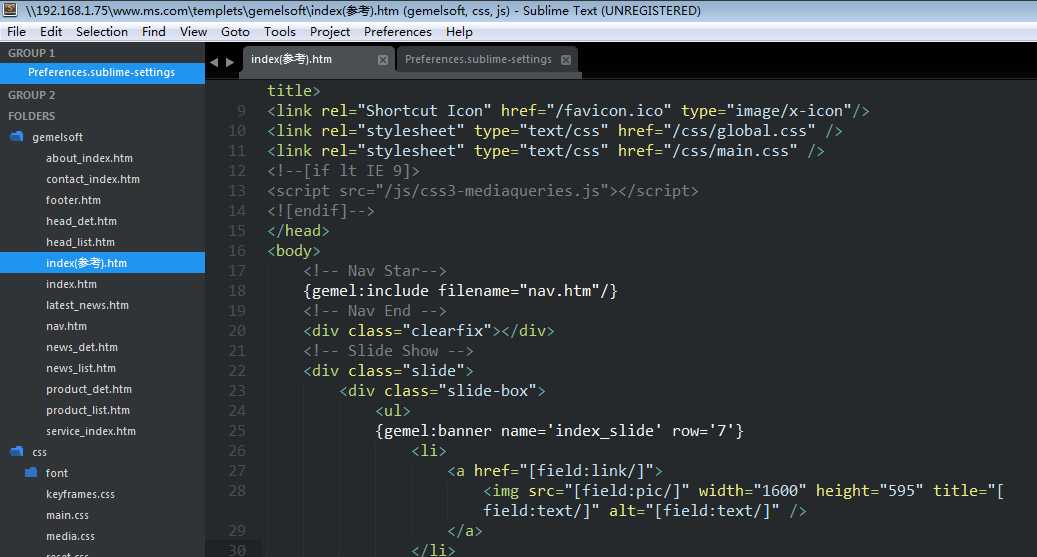The image size is (1037, 557).
Task: Open nav.htm in sidebar
Action: coord(66,326)
